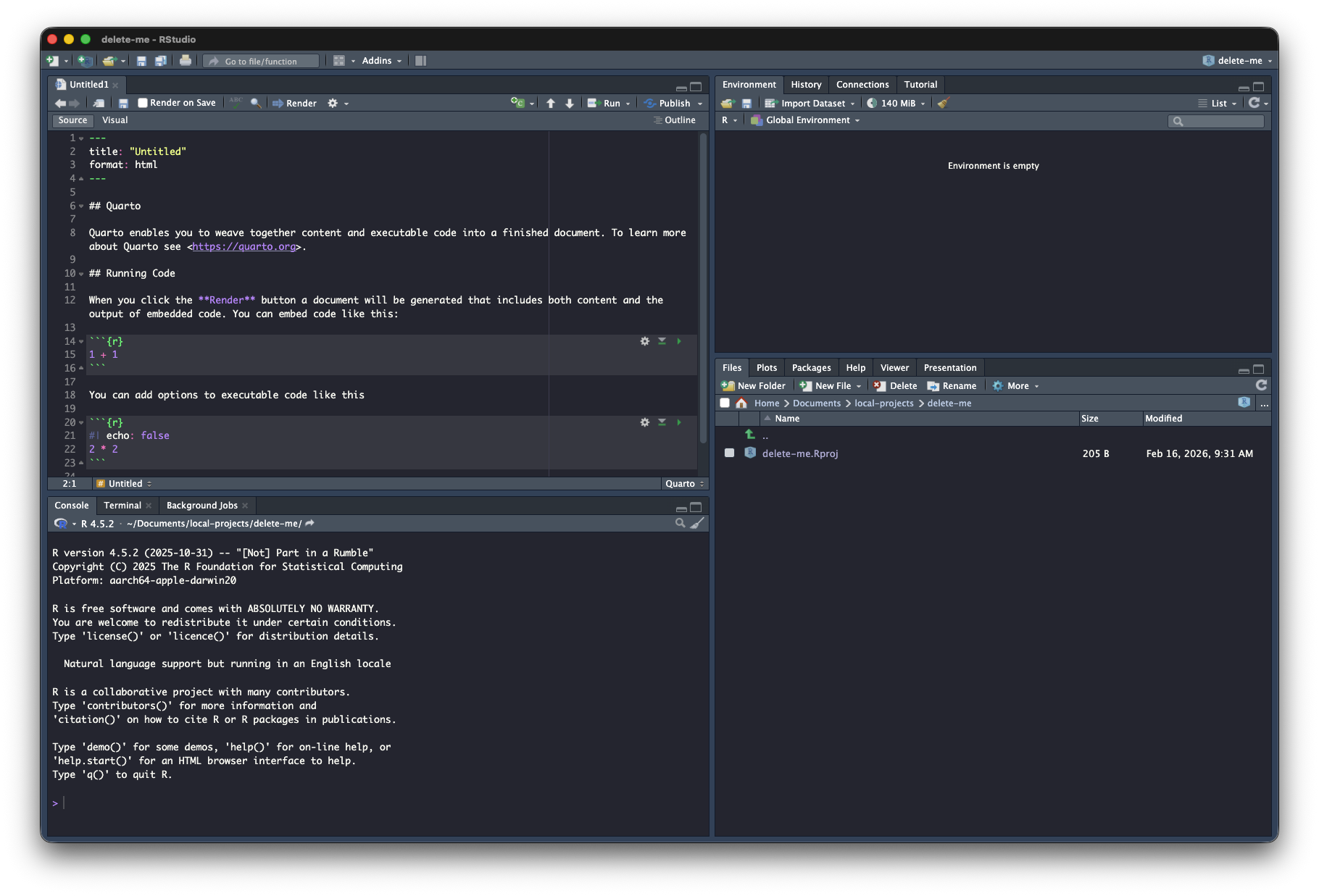
Task: Clear the environment with the broom icon
Action: pos(943,103)
